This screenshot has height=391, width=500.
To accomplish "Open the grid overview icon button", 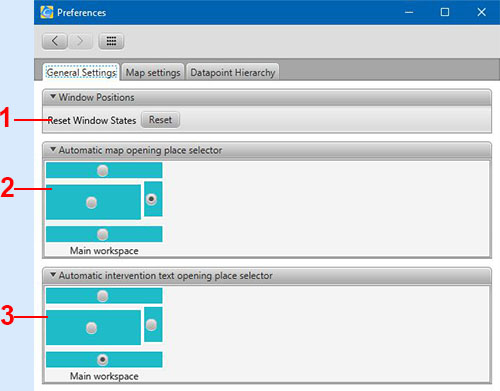I will tap(111, 41).
